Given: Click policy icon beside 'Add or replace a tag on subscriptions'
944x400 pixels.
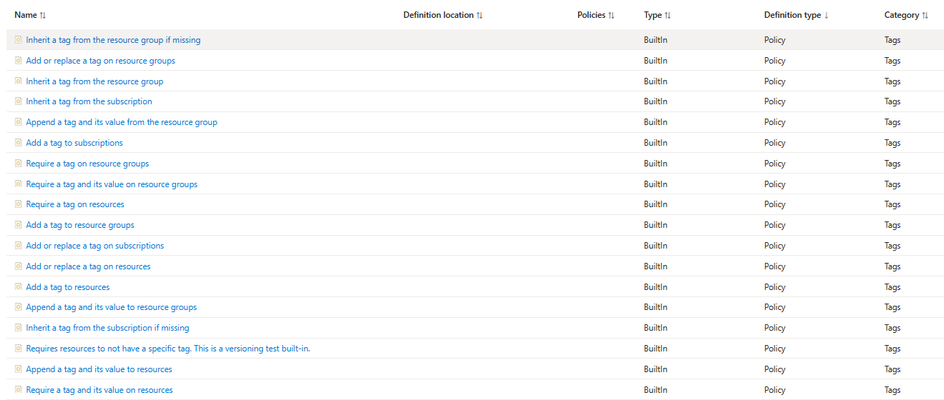Looking at the screenshot, I should click(x=18, y=246).
